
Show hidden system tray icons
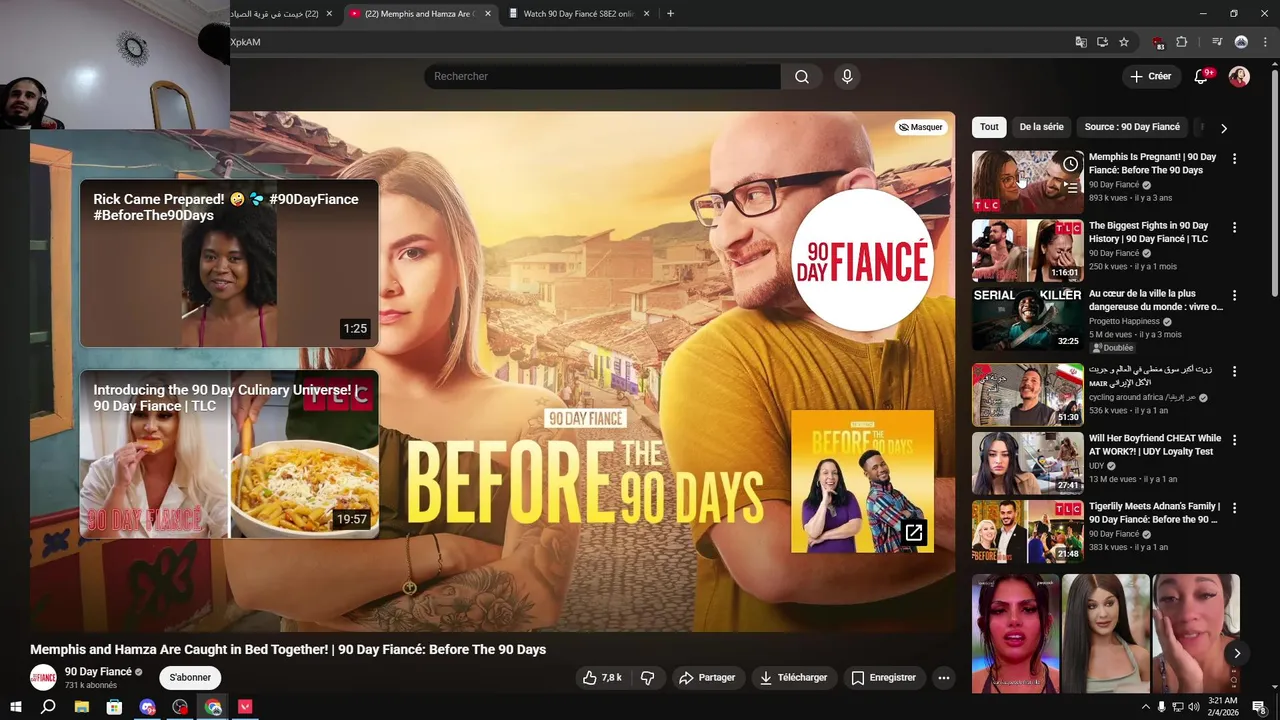(x=1145, y=707)
